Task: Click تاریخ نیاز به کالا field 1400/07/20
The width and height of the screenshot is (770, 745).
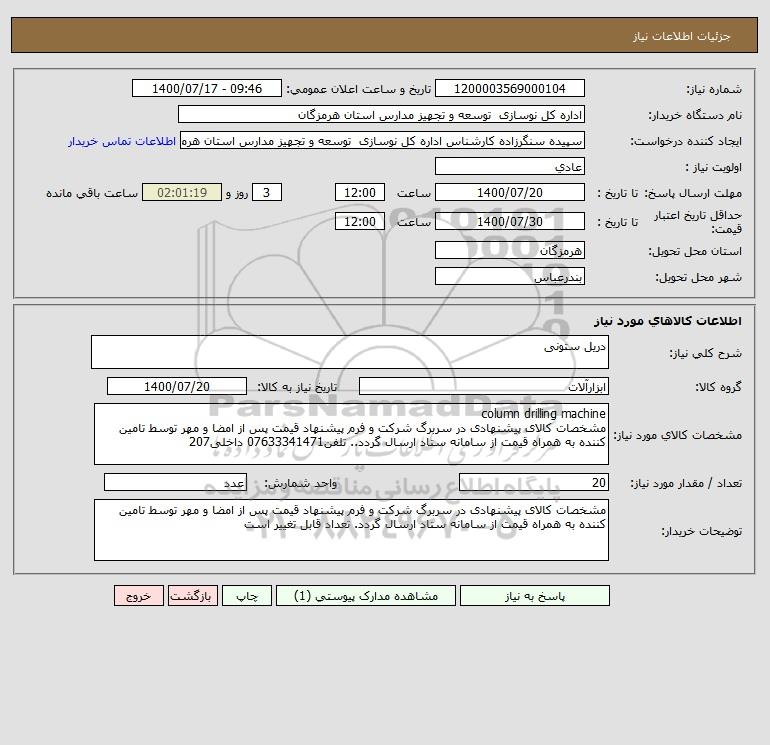Action: (177, 386)
